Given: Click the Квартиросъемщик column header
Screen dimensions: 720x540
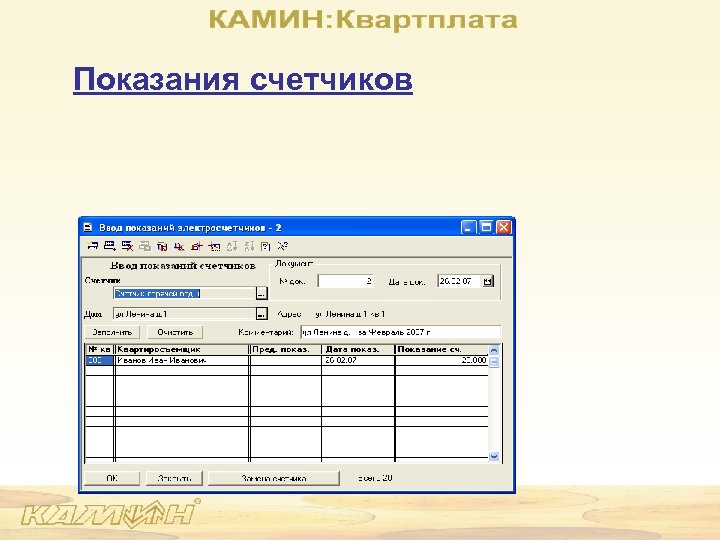Looking at the screenshot, I should coord(182,349).
